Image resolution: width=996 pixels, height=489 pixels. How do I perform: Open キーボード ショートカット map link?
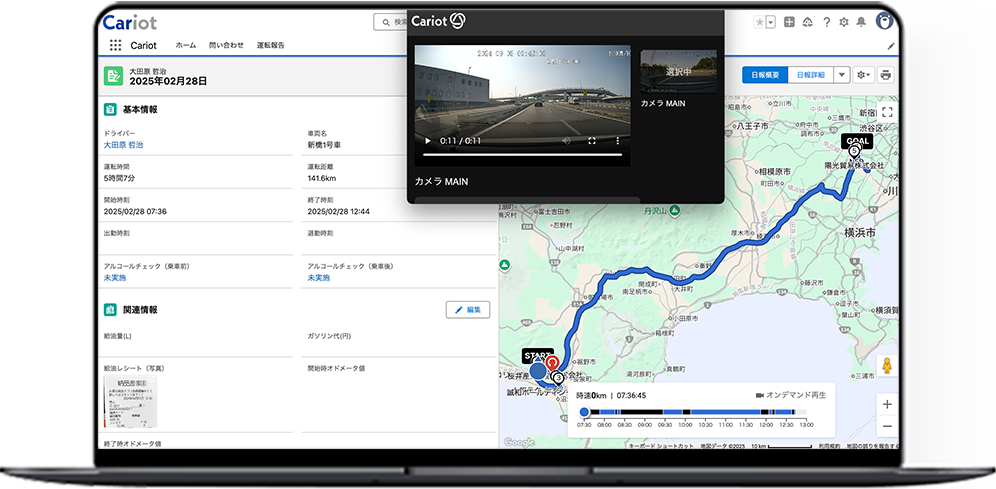pos(661,446)
